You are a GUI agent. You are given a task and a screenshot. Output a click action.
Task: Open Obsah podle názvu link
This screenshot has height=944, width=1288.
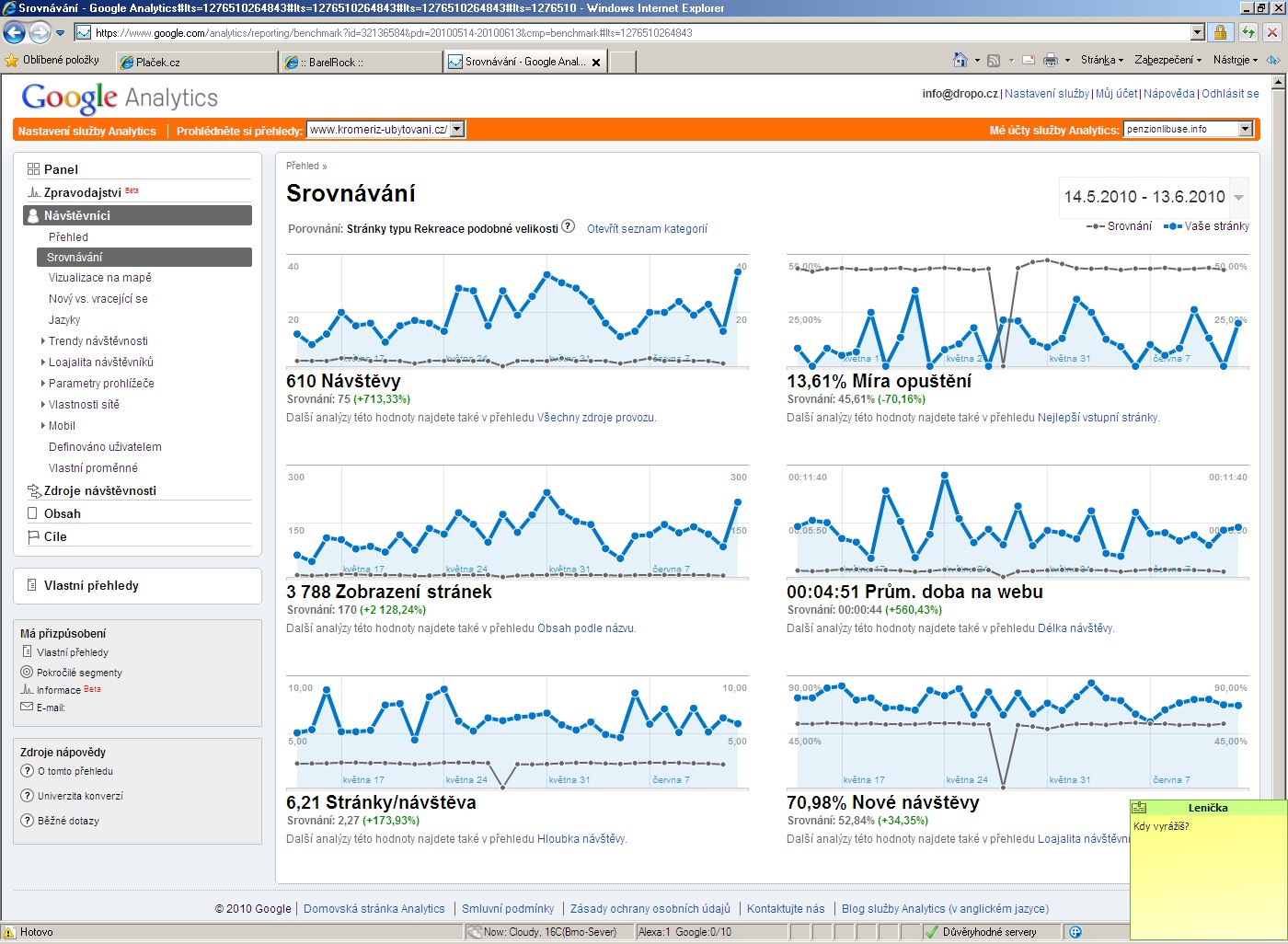coord(586,628)
